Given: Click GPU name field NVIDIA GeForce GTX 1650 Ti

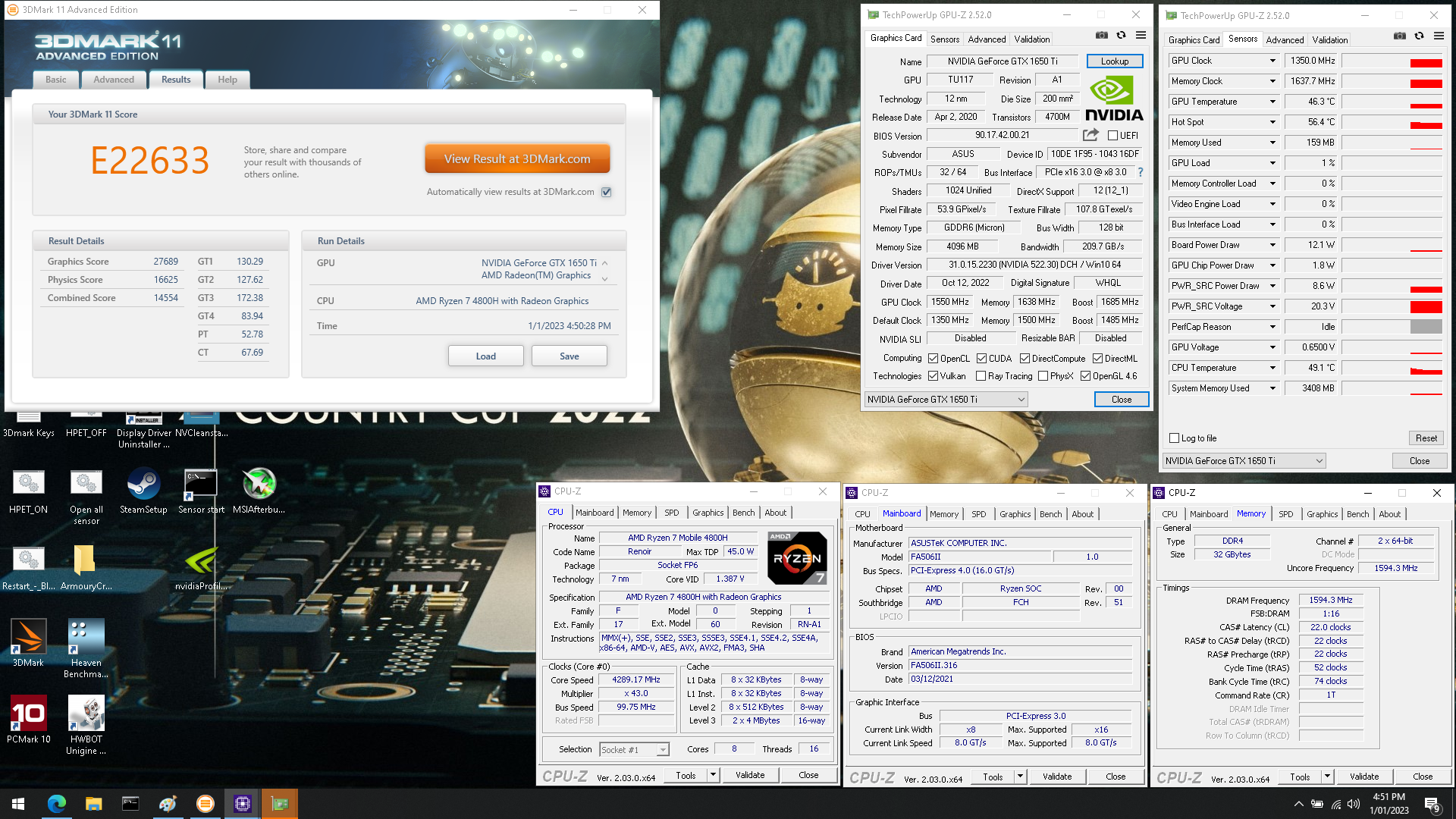Looking at the screenshot, I should pyautogui.click(x=1003, y=61).
